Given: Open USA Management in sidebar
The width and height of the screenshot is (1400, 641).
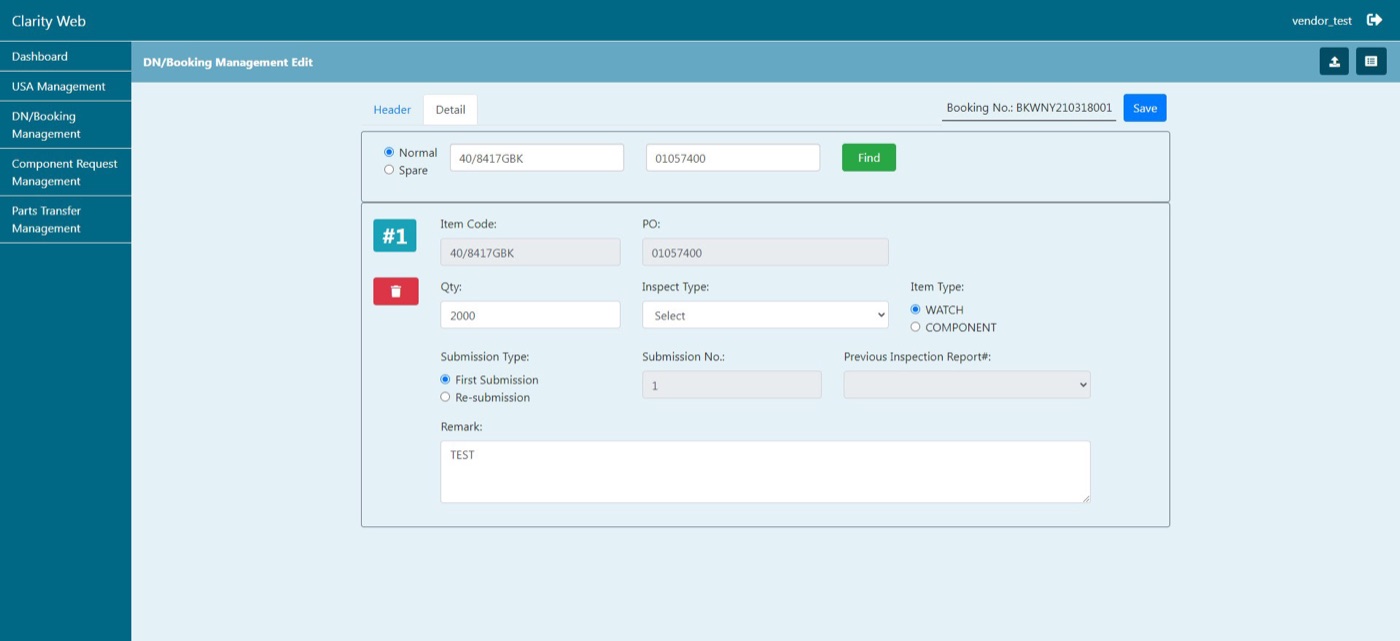Looking at the screenshot, I should tap(66, 87).
